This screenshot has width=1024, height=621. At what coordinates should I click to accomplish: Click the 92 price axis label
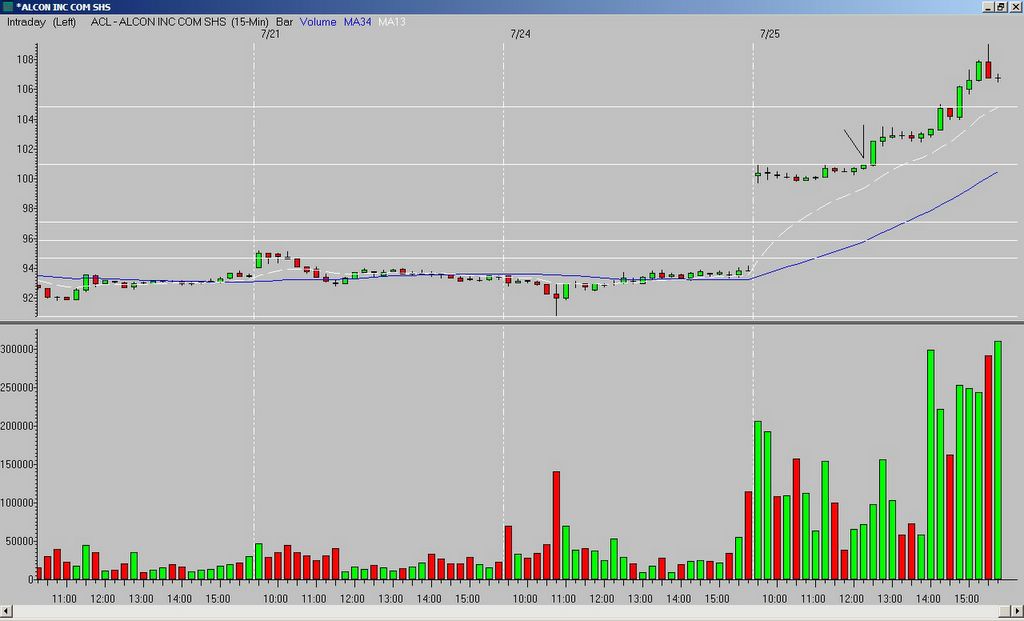(27, 298)
